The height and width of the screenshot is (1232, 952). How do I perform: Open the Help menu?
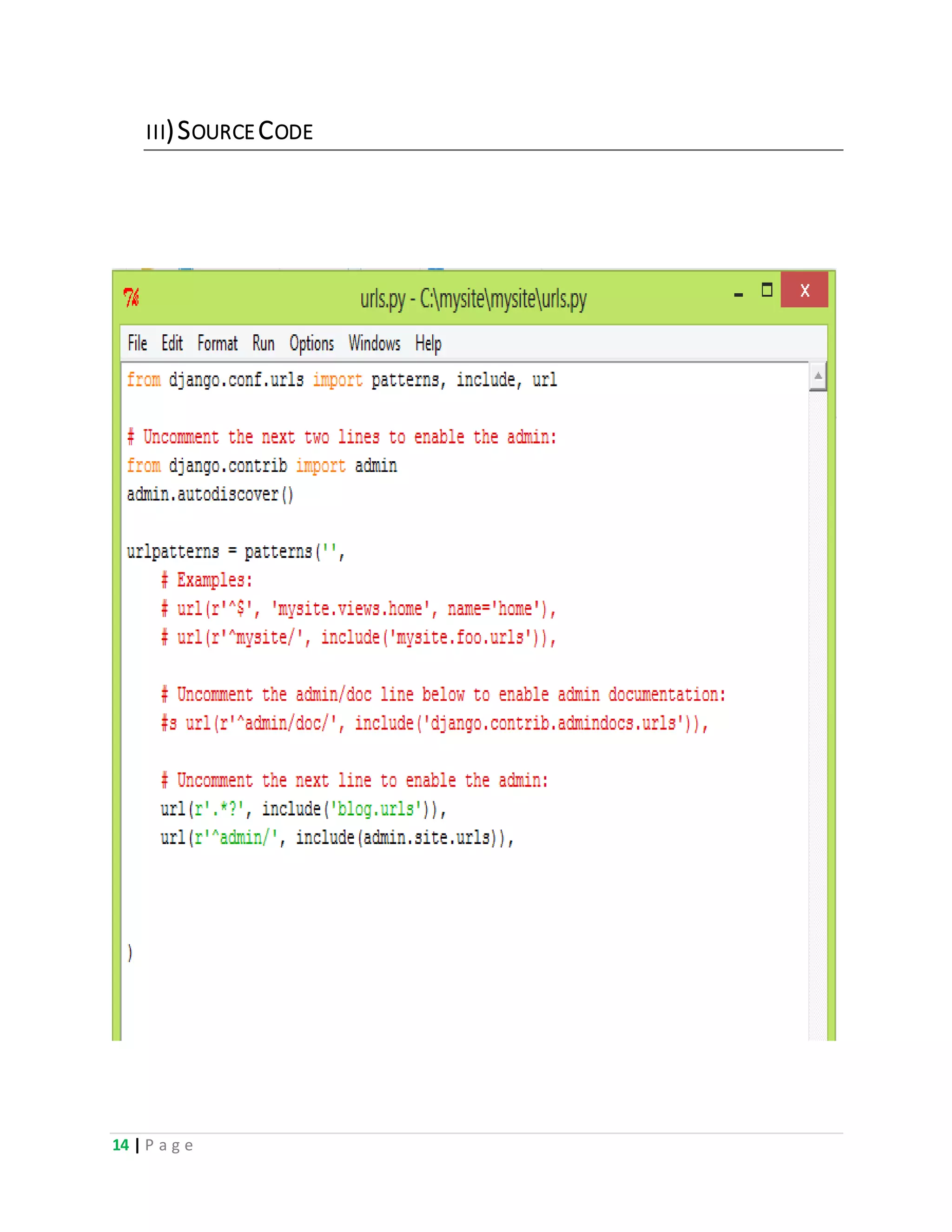(x=428, y=343)
